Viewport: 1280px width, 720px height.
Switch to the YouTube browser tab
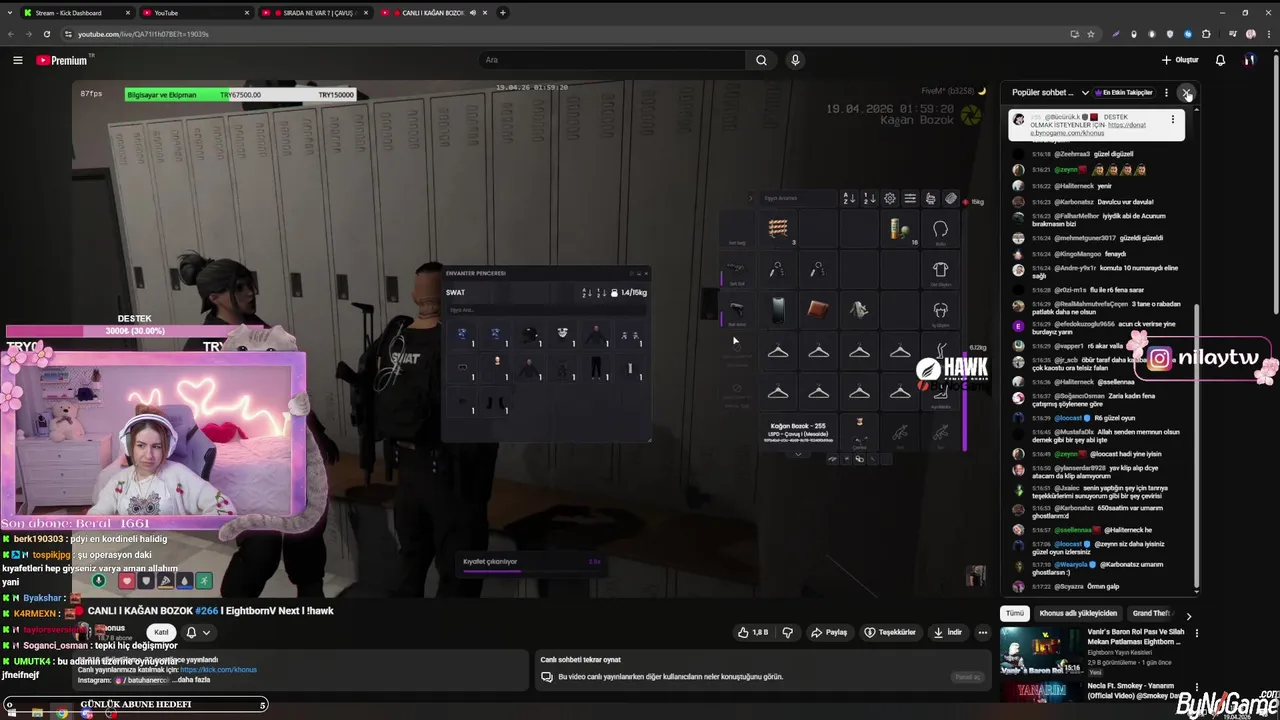pyautogui.click(x=196, y=13)
